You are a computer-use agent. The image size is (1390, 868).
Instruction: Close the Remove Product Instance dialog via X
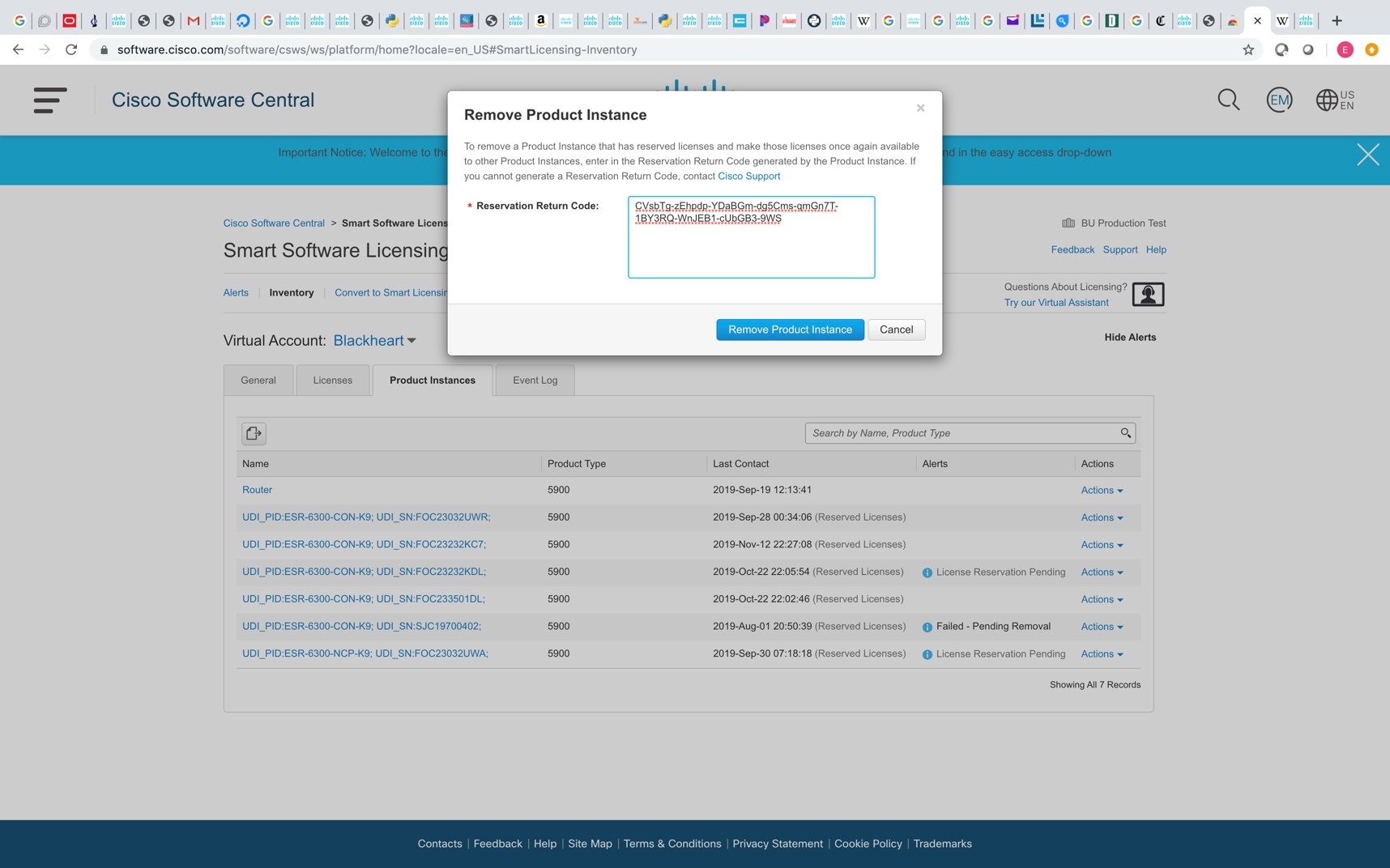920,108
